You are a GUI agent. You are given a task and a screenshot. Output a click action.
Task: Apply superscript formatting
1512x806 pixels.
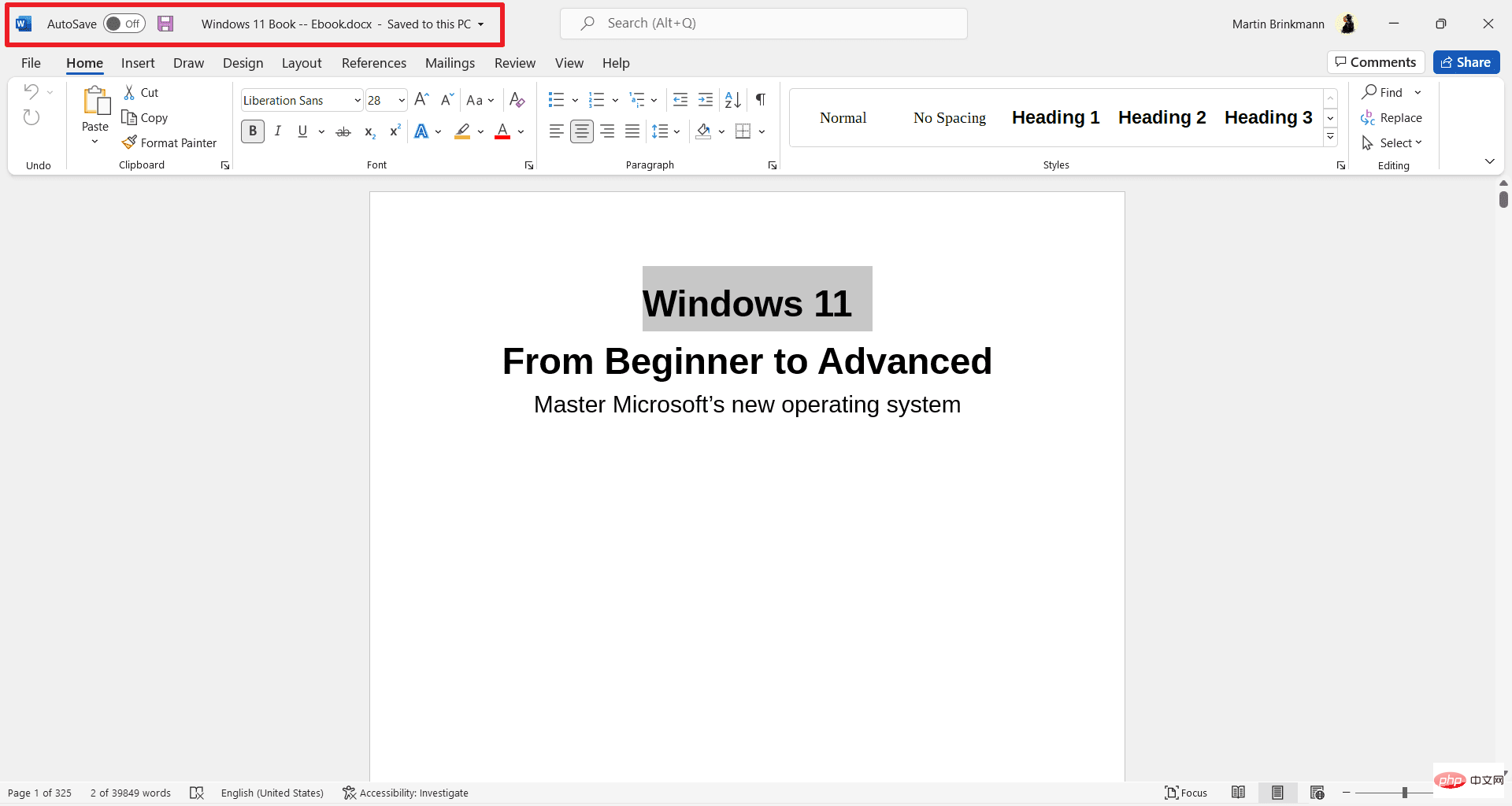click(395, 131)
